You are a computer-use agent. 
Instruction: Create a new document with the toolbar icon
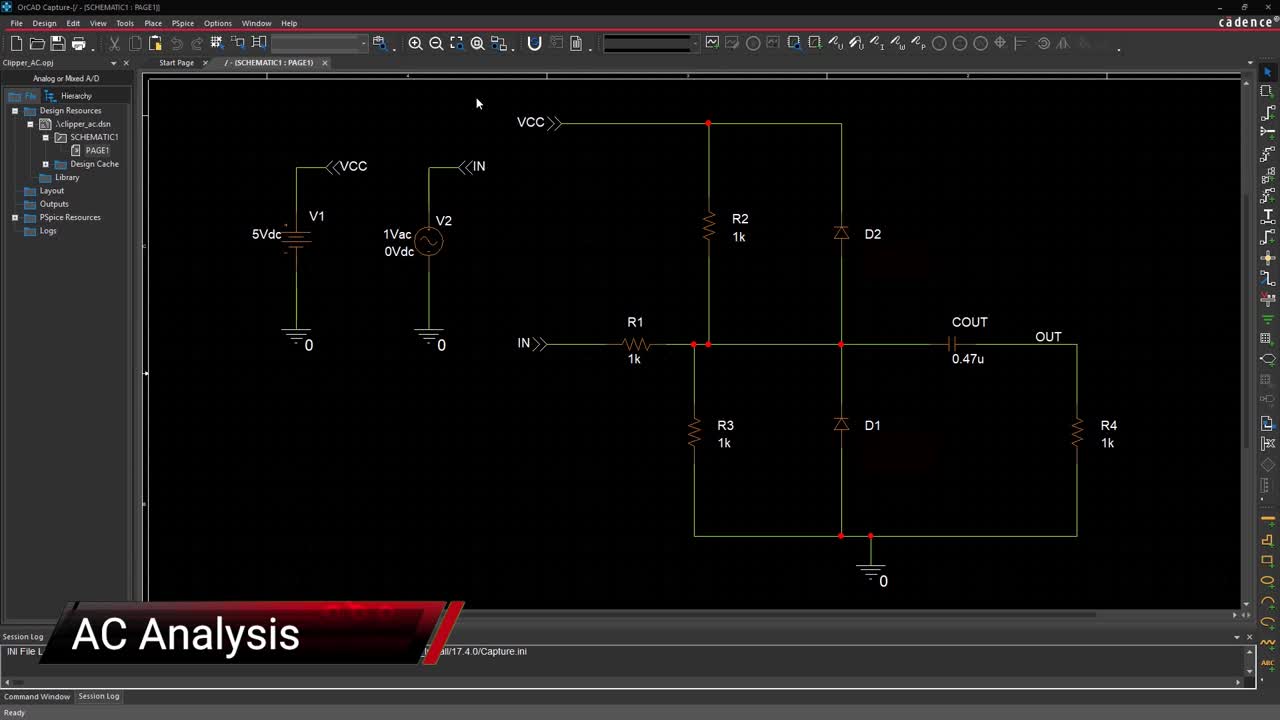coord(17,43)
